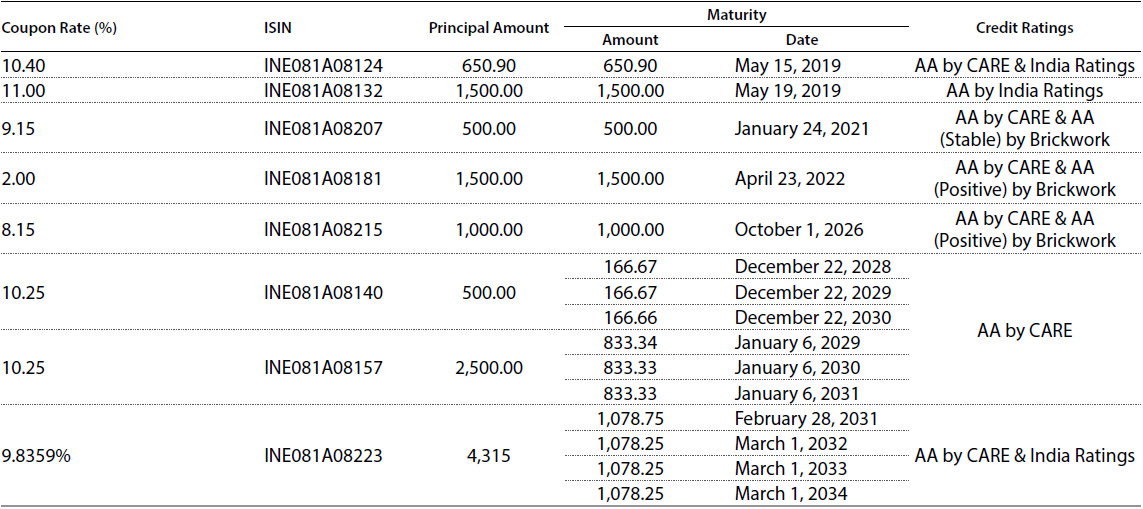Image resolution: width=1143 pixels, height=509 pixels.
Task: Select the AA by India Ratings cell
Action: click(1025, 91)
